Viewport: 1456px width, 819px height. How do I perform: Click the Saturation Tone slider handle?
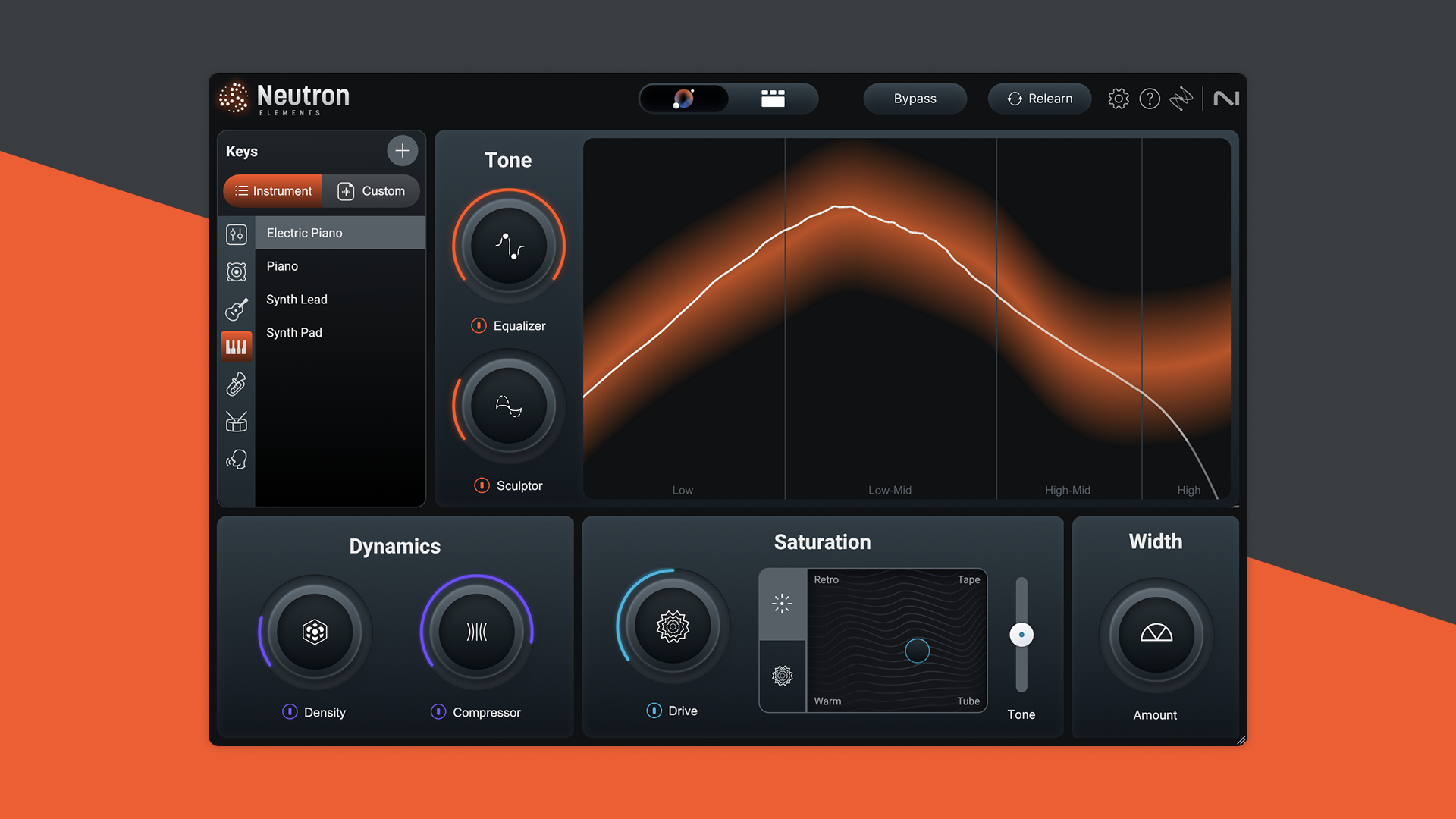[1021, 635]
